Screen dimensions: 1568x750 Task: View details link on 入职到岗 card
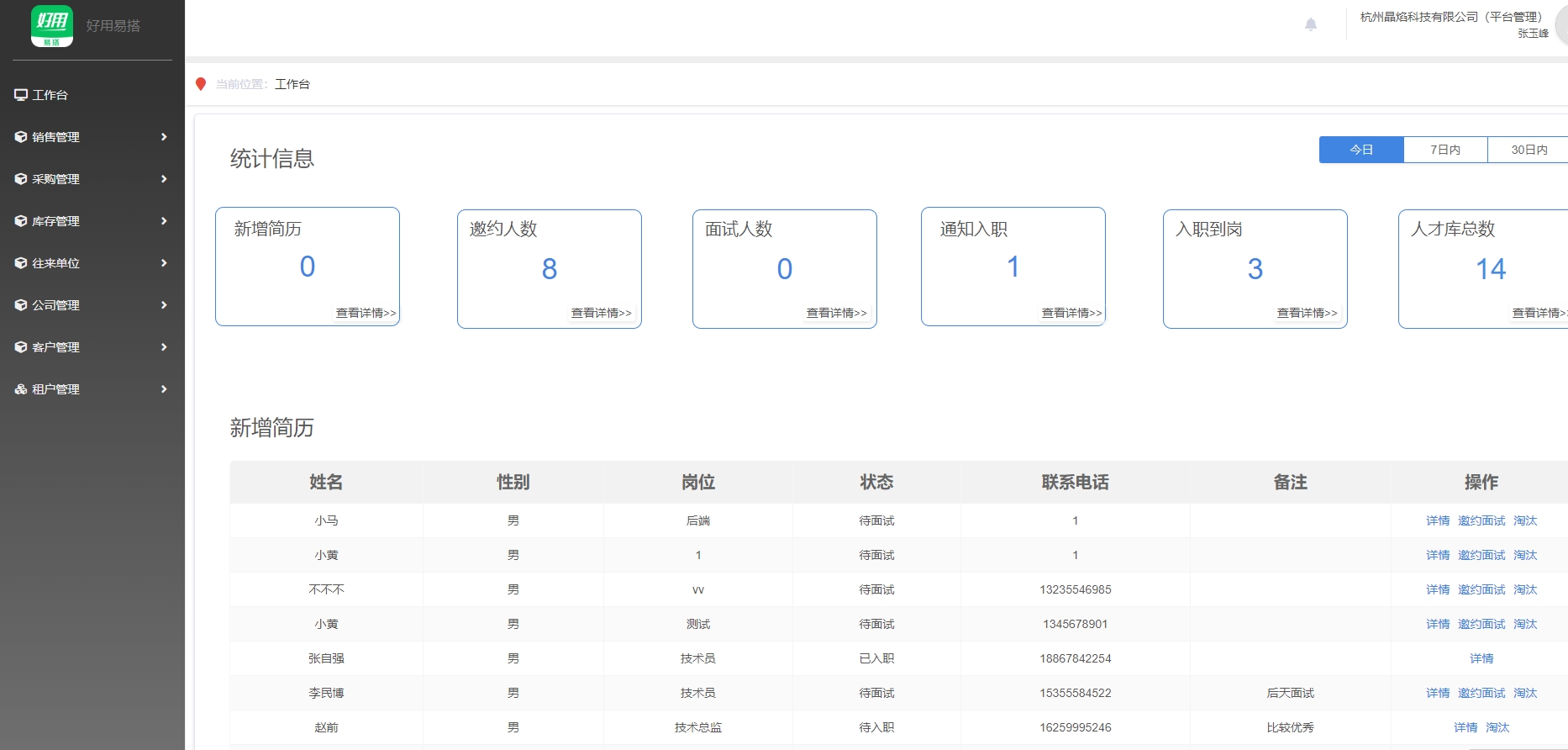point(1307,313)
